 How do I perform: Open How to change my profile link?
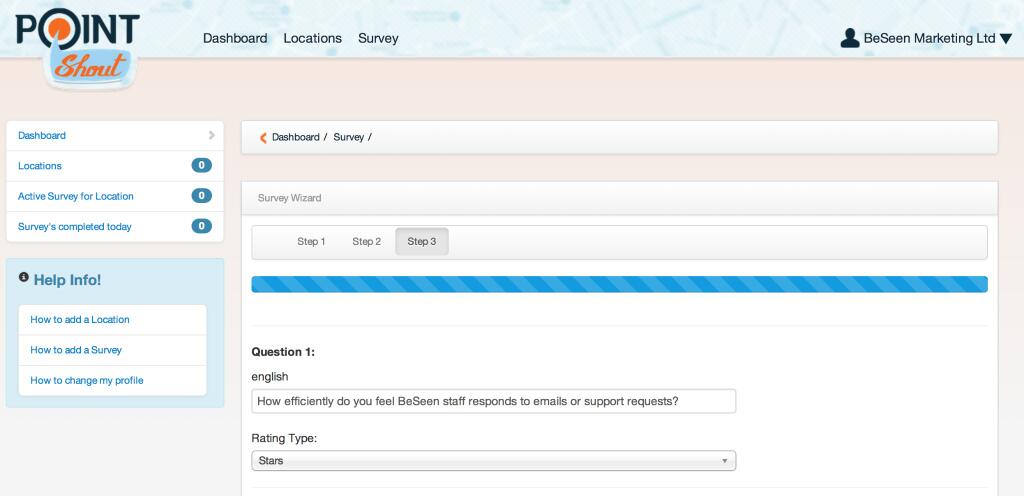click(x=86, y=381)
